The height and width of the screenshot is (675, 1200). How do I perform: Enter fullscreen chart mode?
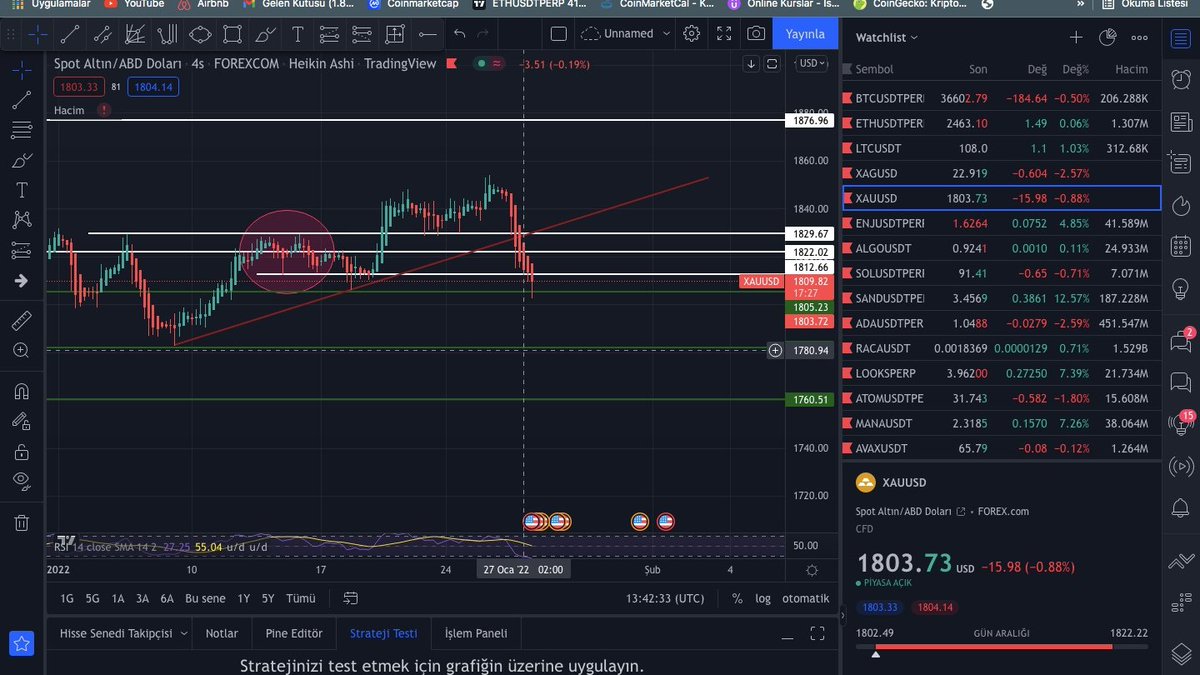click(724, 34)
